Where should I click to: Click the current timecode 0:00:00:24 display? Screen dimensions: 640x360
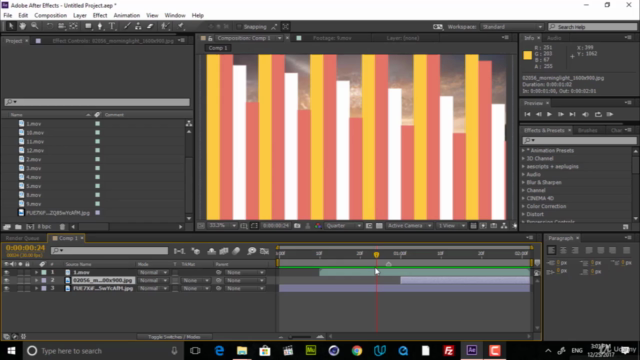(x=25, y=248)
